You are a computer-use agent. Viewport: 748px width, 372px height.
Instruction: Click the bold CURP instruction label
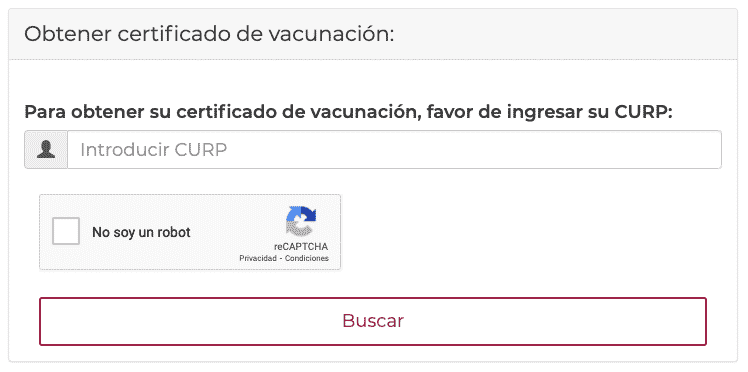348,113
